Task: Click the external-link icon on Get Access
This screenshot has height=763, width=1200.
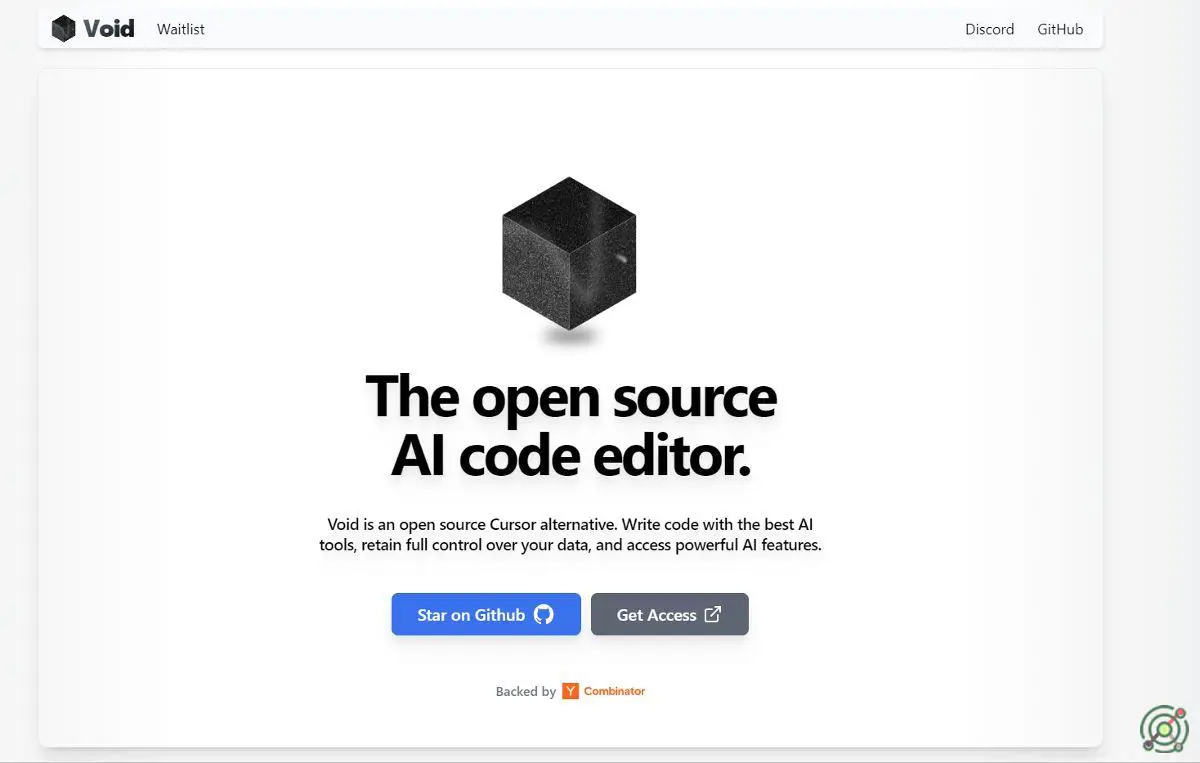Action: 713,614
